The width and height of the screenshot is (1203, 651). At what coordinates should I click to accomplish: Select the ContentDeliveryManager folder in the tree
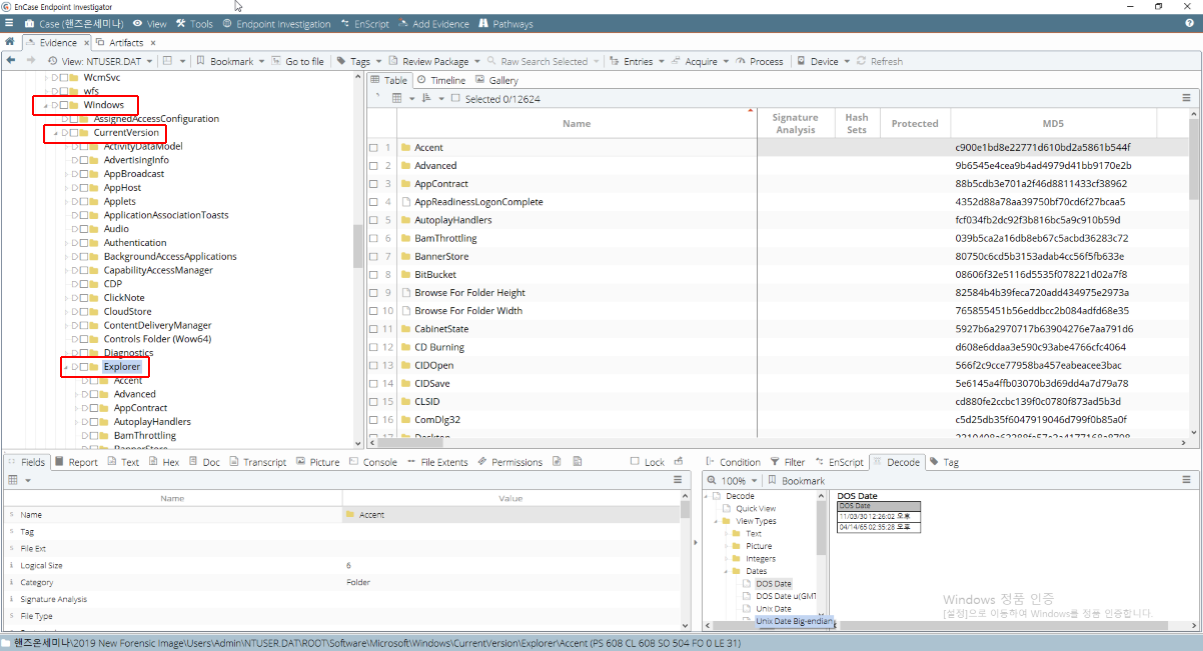coord(157,326)
